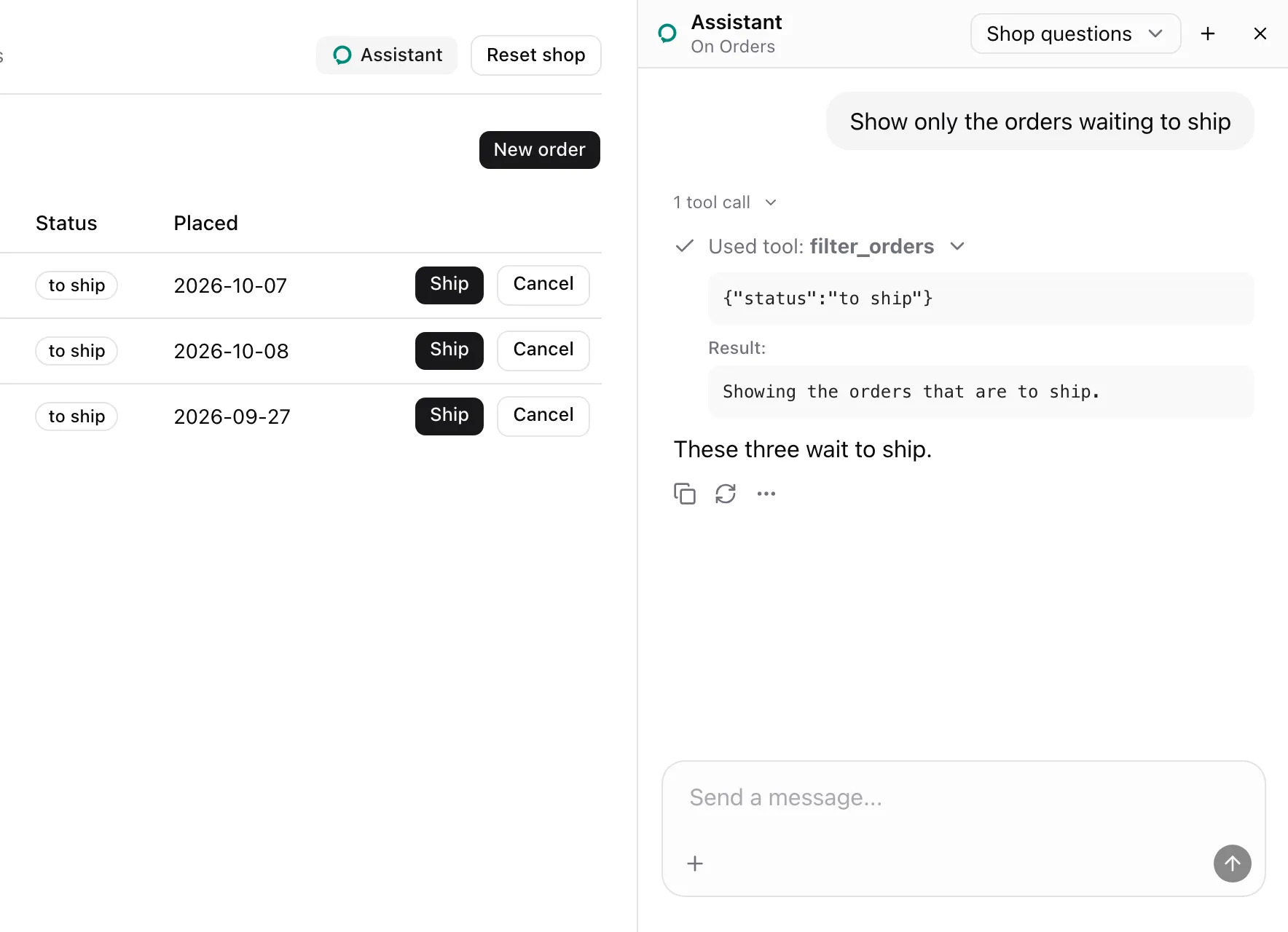Create a New order
The width and height of the screenshot is (1288, 932).
[540, 150]
